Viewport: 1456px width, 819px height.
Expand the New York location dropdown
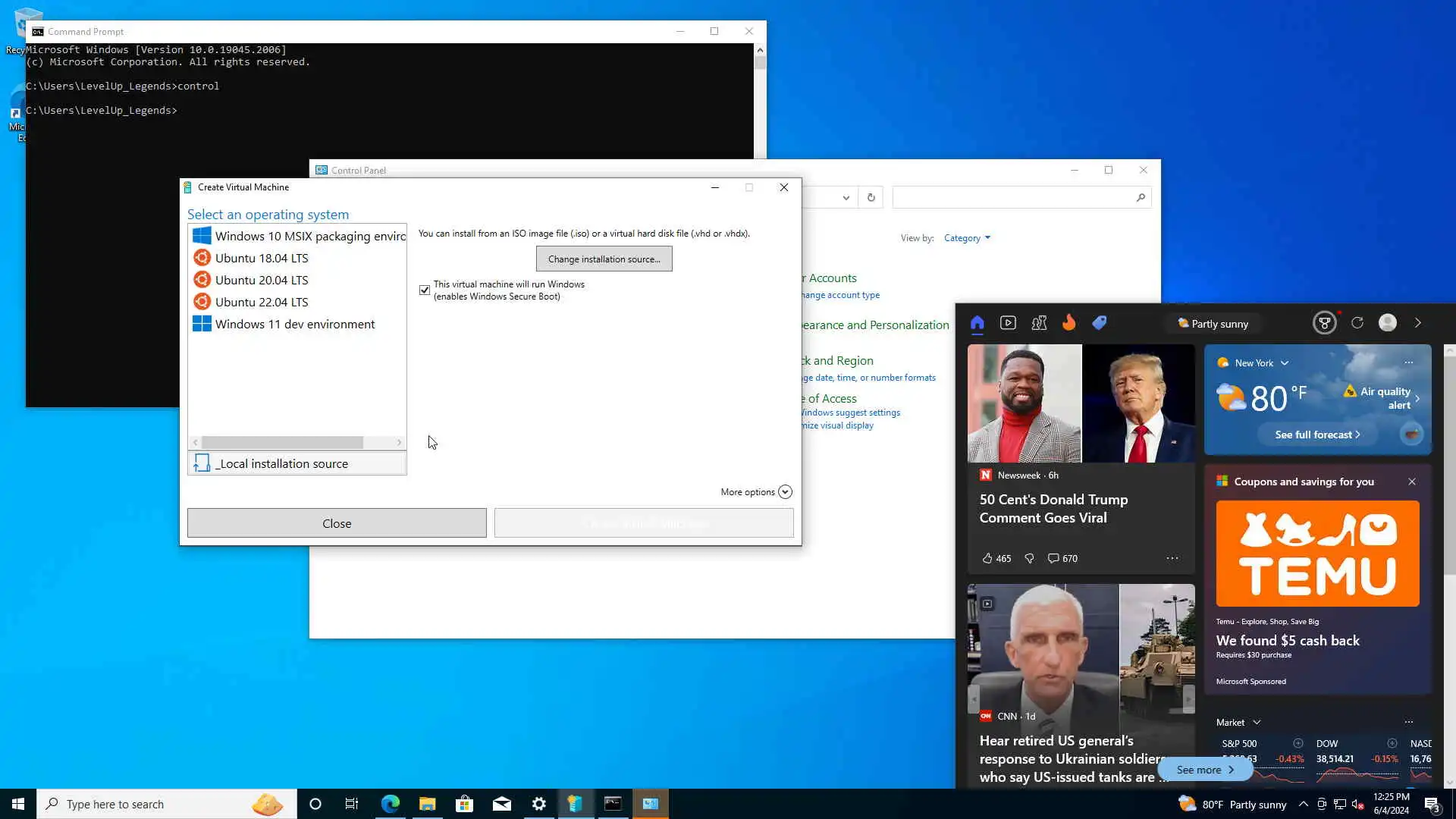[x=1284, y=363]
